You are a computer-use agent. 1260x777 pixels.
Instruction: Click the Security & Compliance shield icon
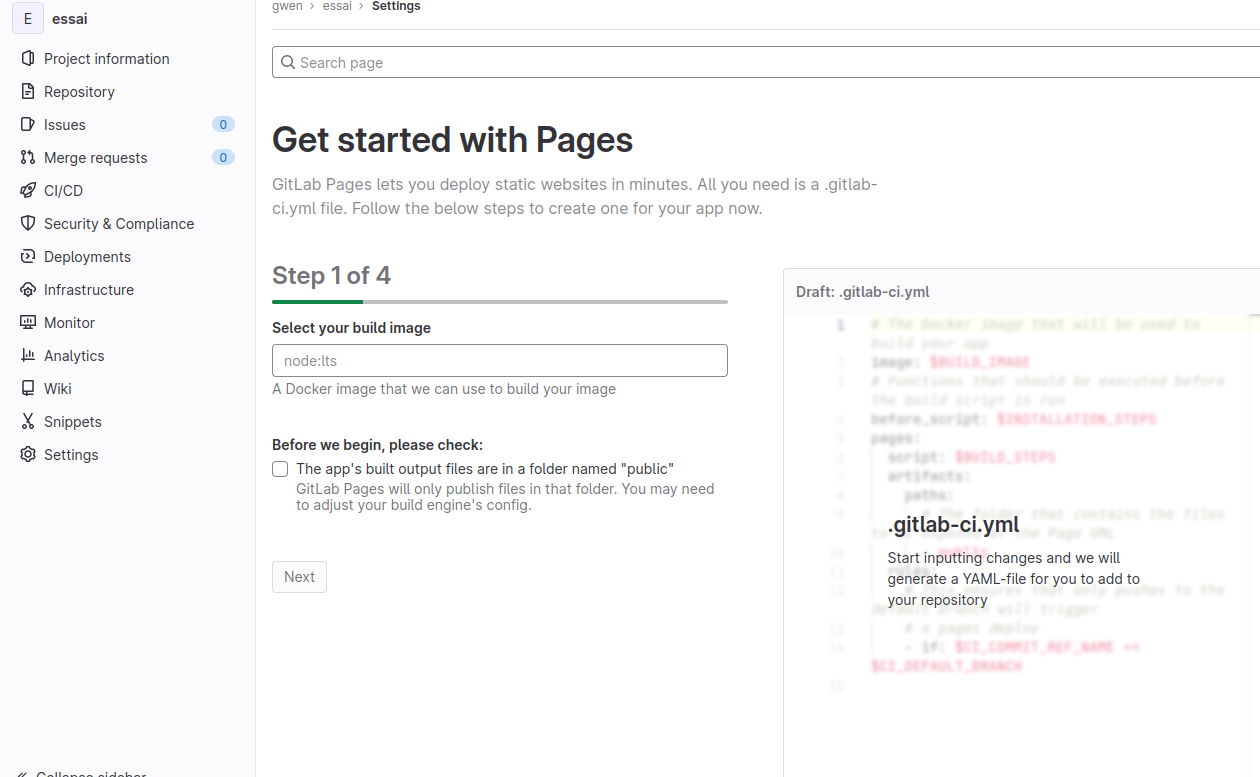(28, 224)
